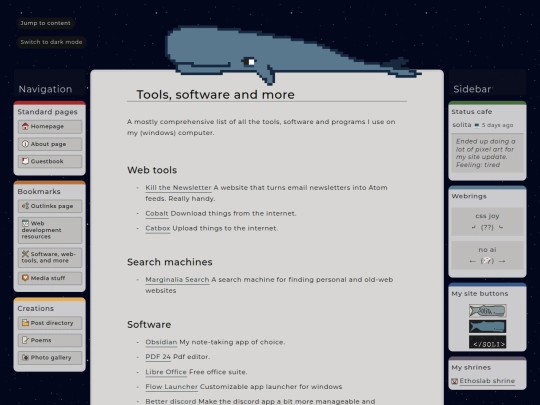The height and width of the screenshot is (405, 540).
Task: Click the Outlinks page icon
Action: [x=25, y=206]
